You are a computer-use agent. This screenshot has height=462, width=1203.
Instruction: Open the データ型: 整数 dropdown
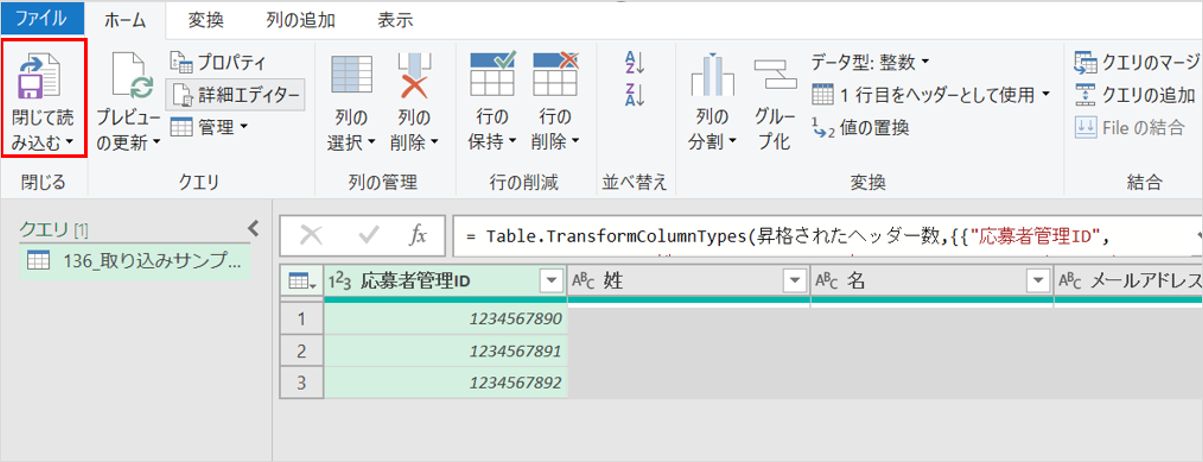coord(871,62)
